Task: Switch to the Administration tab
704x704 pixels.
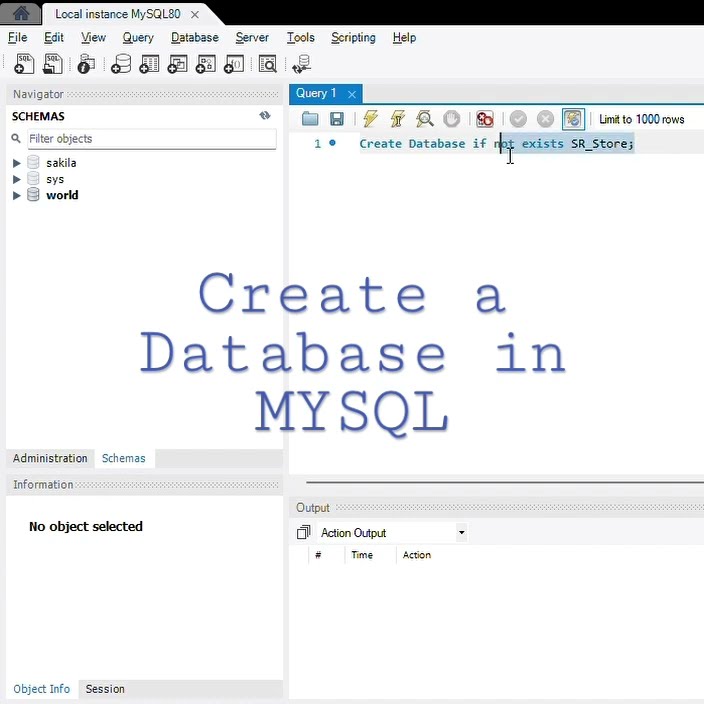Action: click(x=50, y=458)
